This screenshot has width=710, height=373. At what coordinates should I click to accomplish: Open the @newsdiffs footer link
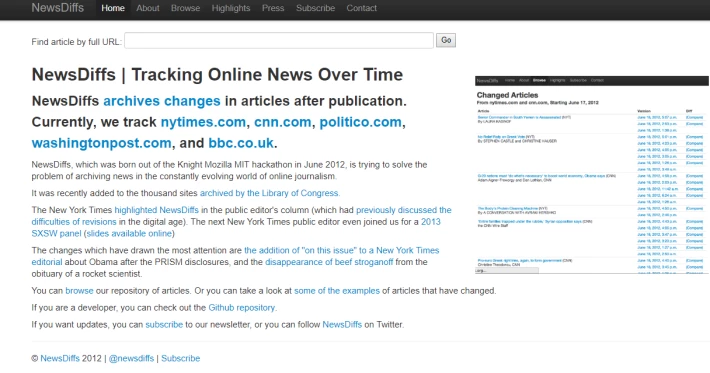pyautogui.click(x=131, y=359)
